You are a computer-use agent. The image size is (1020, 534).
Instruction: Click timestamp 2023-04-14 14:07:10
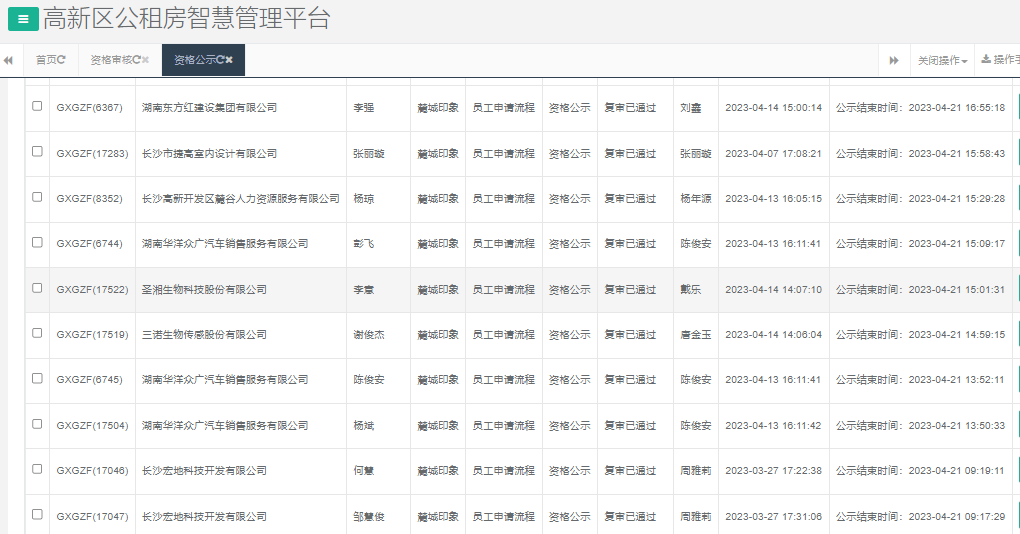773,289
